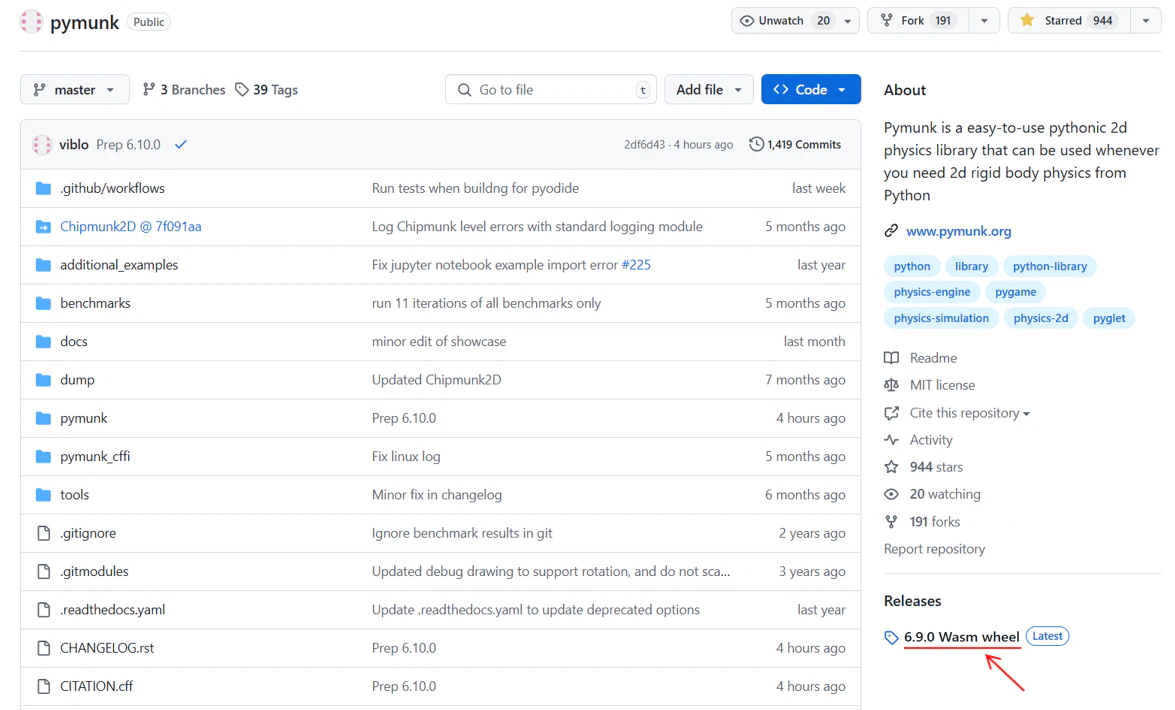The width and height of the screenshot is (1175, 710).
Task: Click the Go to file search field
Action: click(x=551, y=89)
